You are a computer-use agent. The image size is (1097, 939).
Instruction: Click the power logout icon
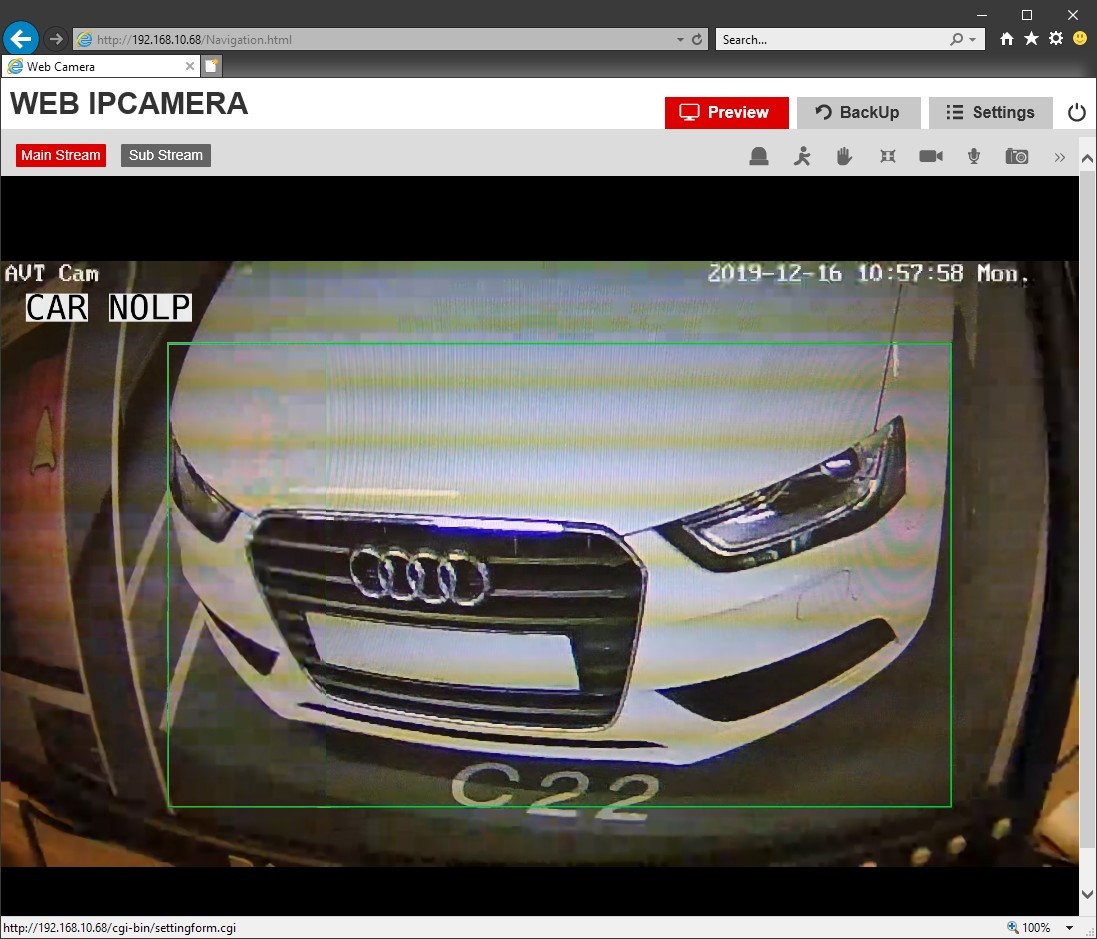pyautogui.click(x=1077, y=113)
